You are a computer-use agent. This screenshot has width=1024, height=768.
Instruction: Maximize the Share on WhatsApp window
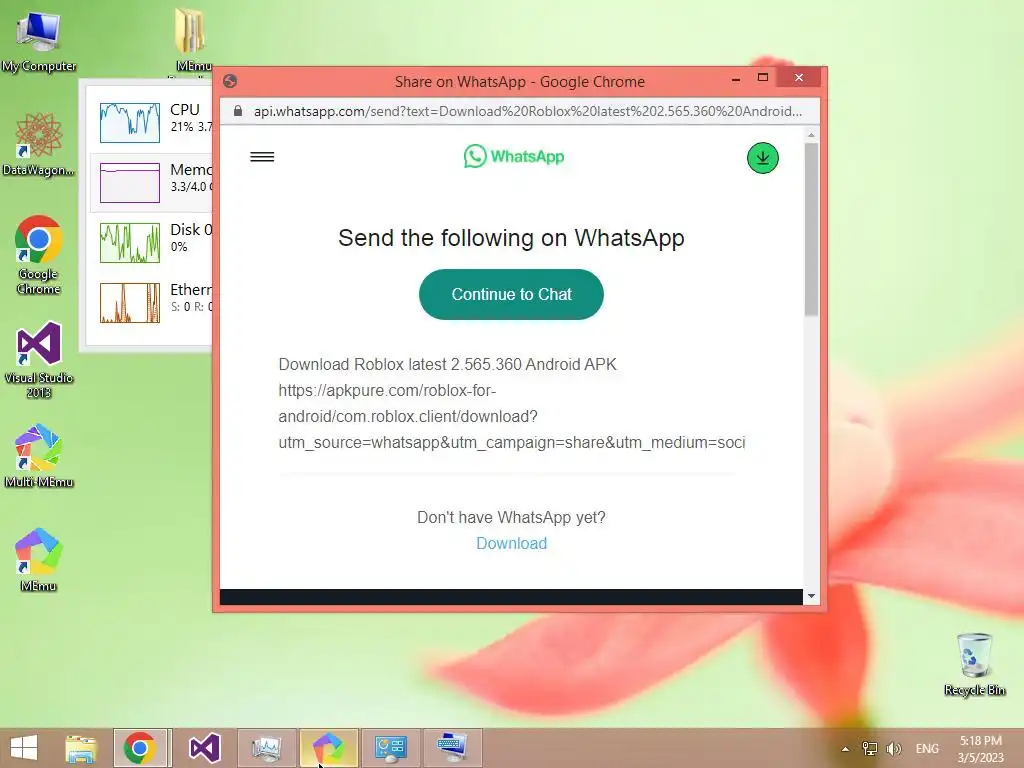pyautogui.click(x=762, y=78)
